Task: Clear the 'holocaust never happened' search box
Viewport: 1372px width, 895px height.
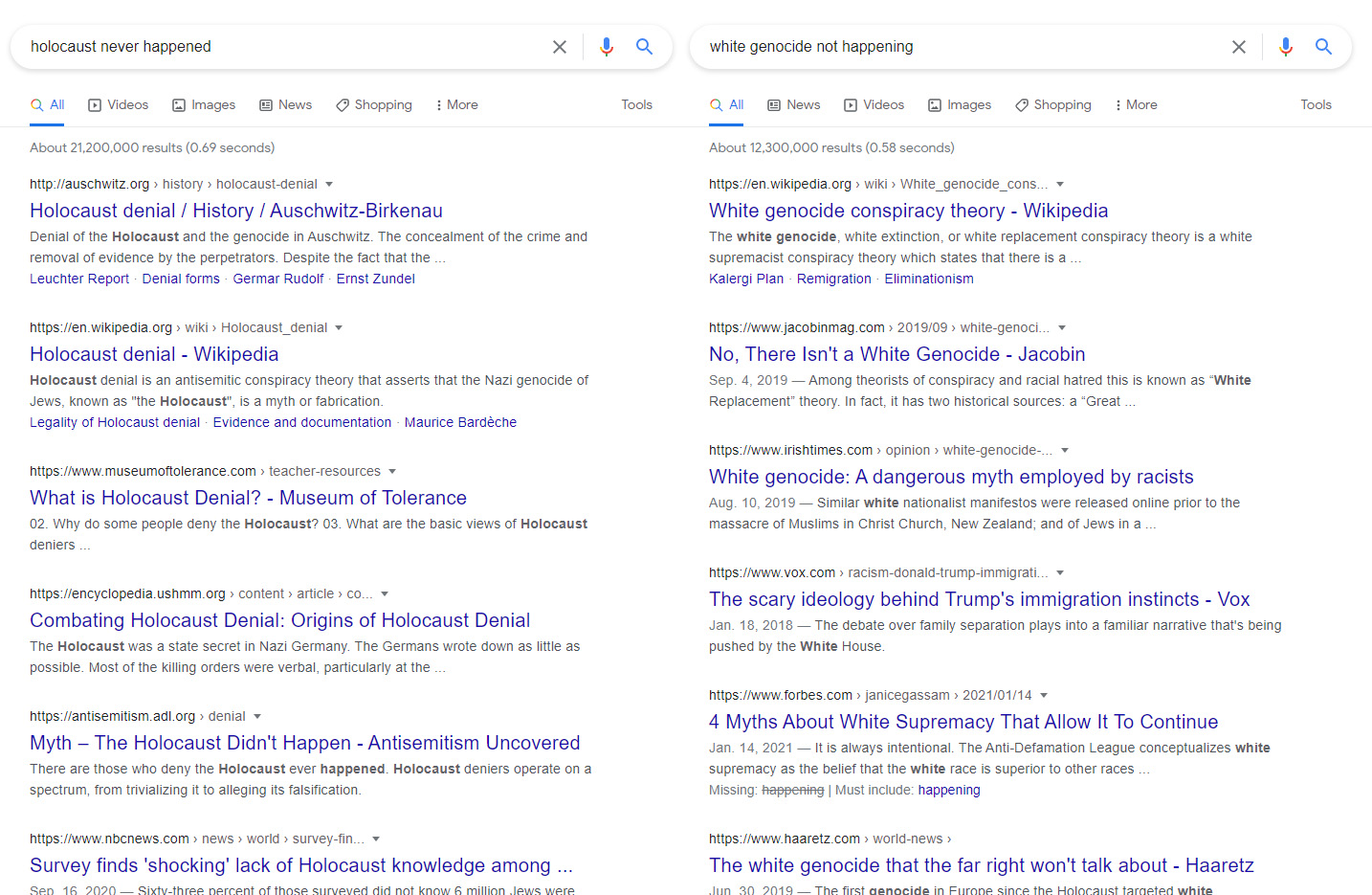Action: pos(560,47)
